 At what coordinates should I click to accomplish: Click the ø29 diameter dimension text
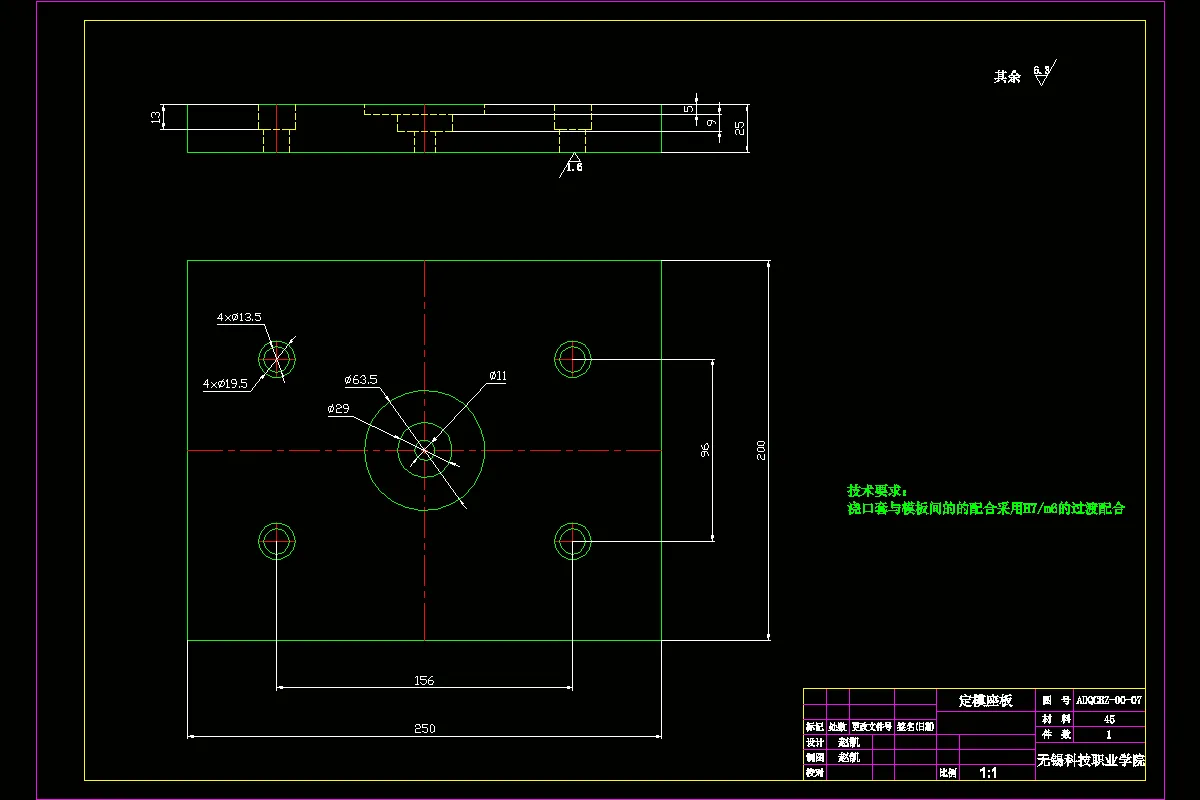click(x=338, y=409)
